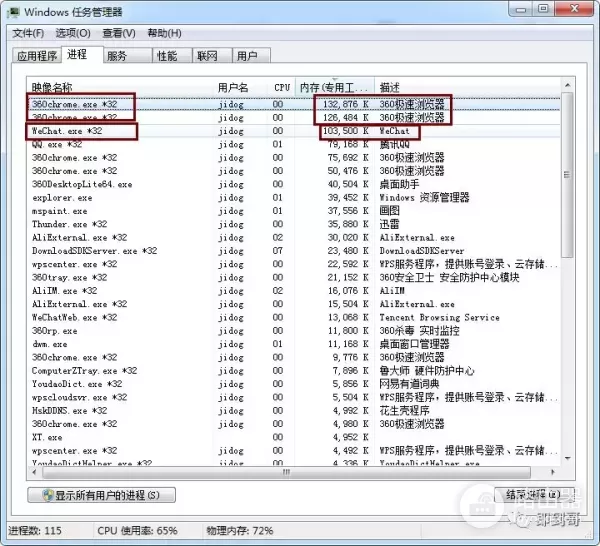The height and width of the screenshot is (546, 600).
Task: Click the 103,500 K memory value
Action: (x=346, y=131)
